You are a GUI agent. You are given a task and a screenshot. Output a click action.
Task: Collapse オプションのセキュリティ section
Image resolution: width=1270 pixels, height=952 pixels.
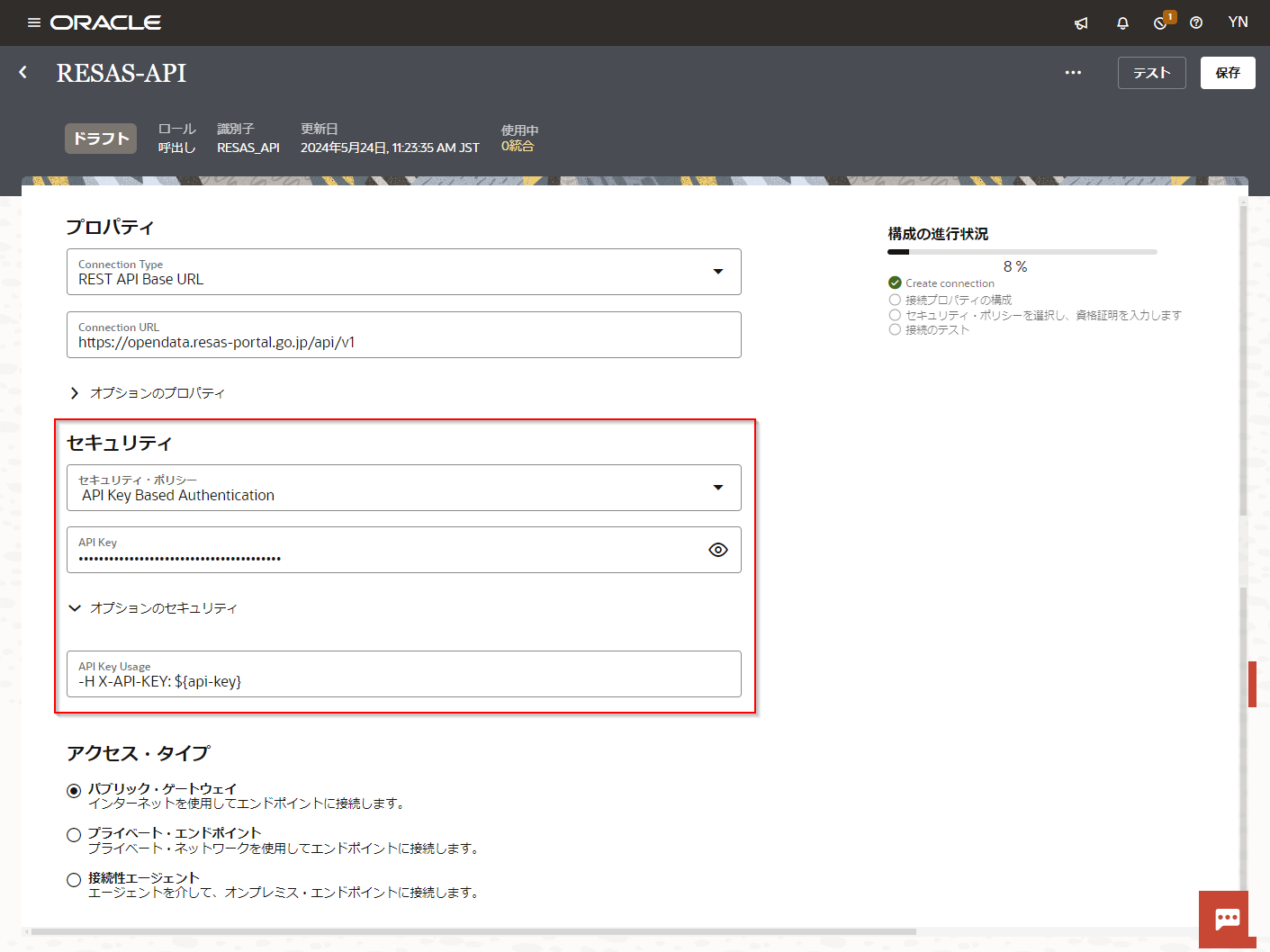(x=75, y=608)
